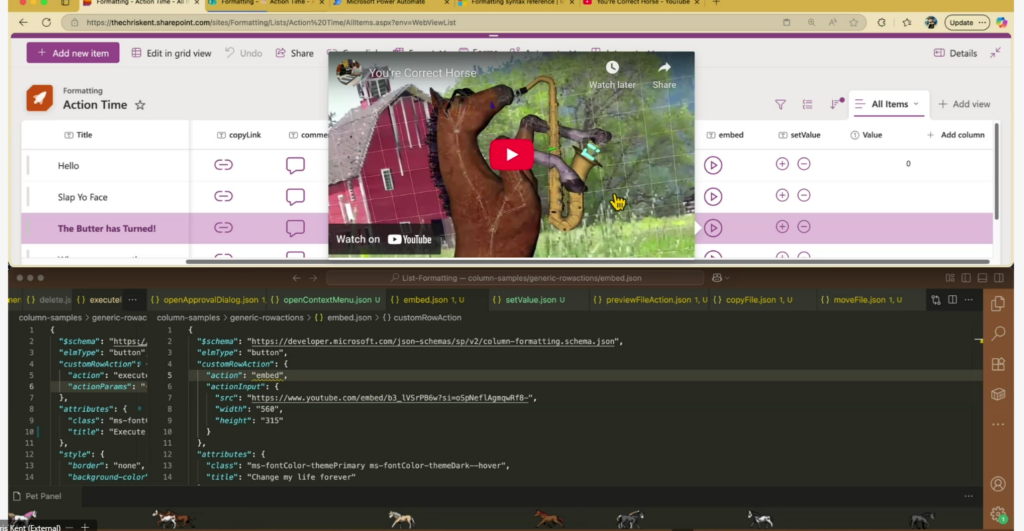The height and width of the screenshot is (531, 1024).
Task: Open the Value column header menu
Action: pyautogui.click(x=866, y=135)
